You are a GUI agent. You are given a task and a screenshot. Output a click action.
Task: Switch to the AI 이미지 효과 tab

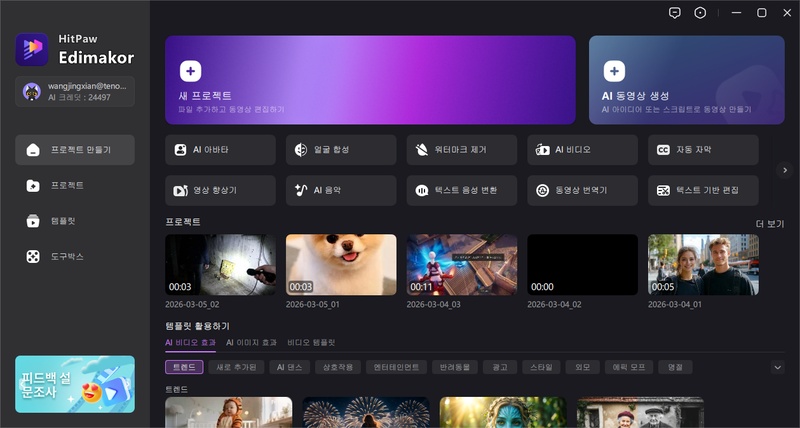click(x=252, y=343)
